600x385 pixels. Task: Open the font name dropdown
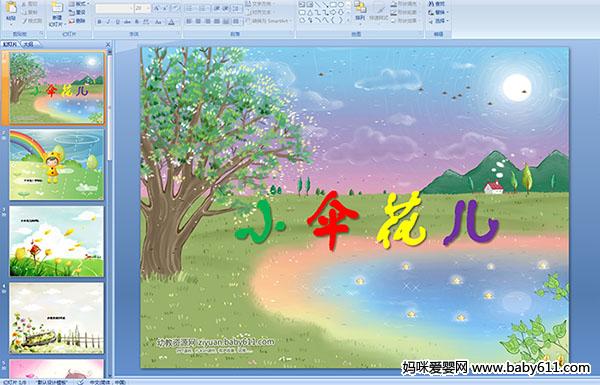point(131,8)
